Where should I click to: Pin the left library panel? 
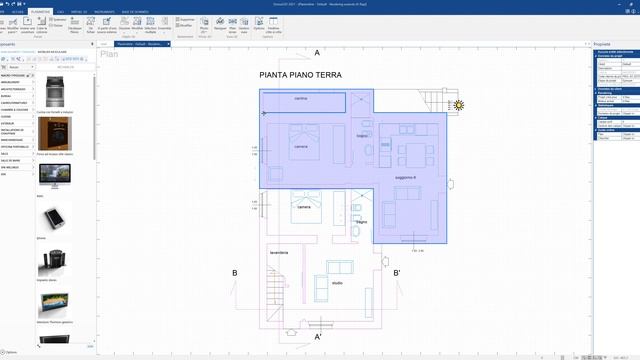coord(92,44)
